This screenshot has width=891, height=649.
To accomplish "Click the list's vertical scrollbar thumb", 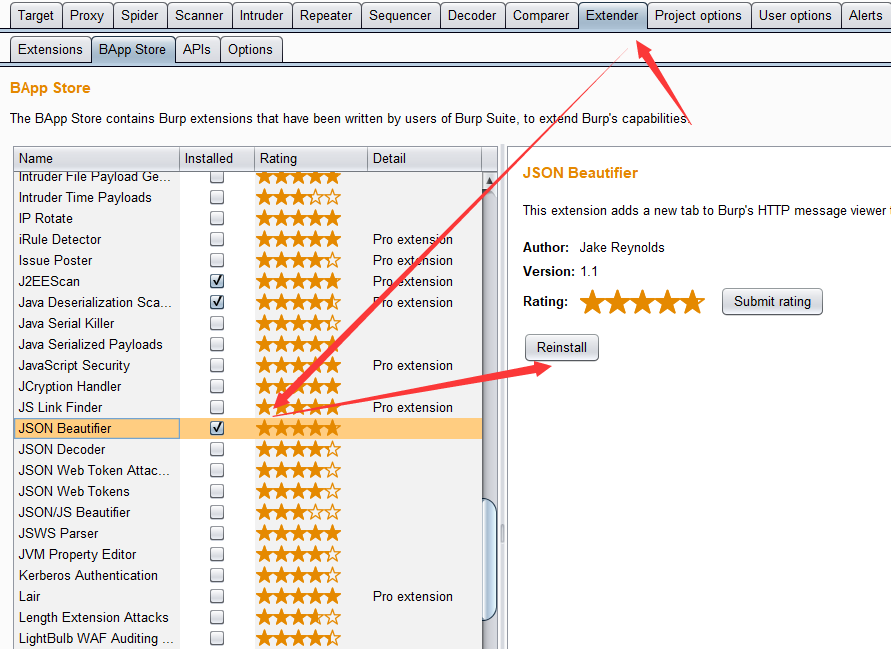I will tap(489, 559).
